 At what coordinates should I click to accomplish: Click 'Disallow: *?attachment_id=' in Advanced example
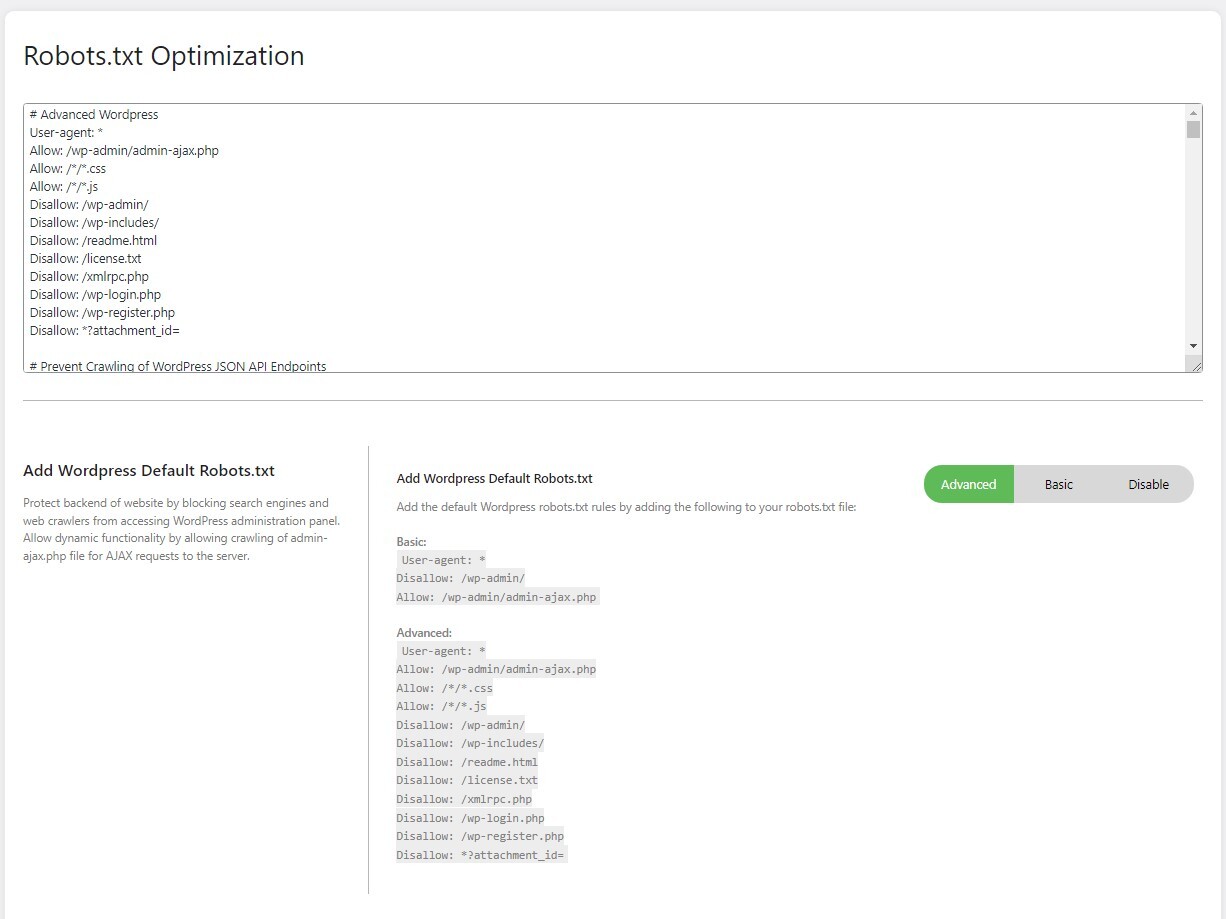point(481,855)
